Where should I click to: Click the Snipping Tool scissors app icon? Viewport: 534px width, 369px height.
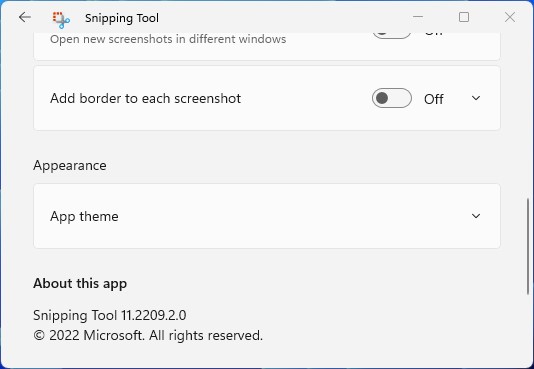pyautogui.click(x=61, y=20)
